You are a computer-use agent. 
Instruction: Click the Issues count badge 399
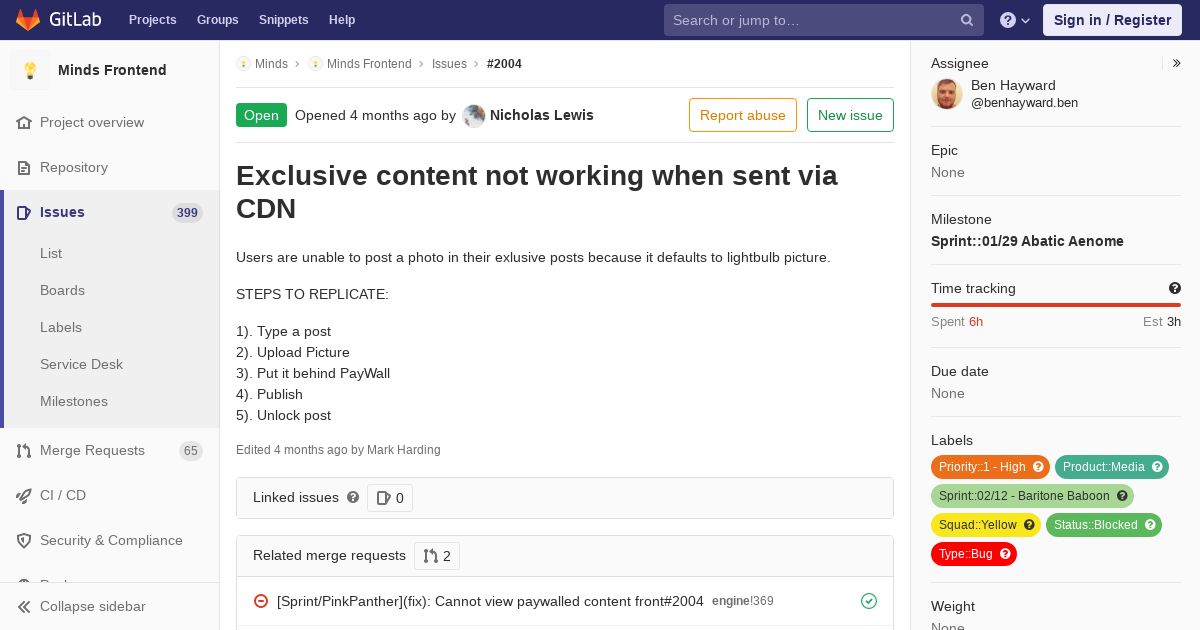click(187, 213)
